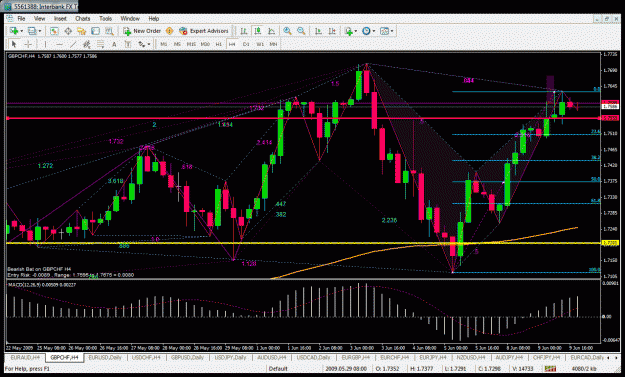Switch to the EURAUD,H4 chart tab

pyautogui.click(x=25, y=357)
